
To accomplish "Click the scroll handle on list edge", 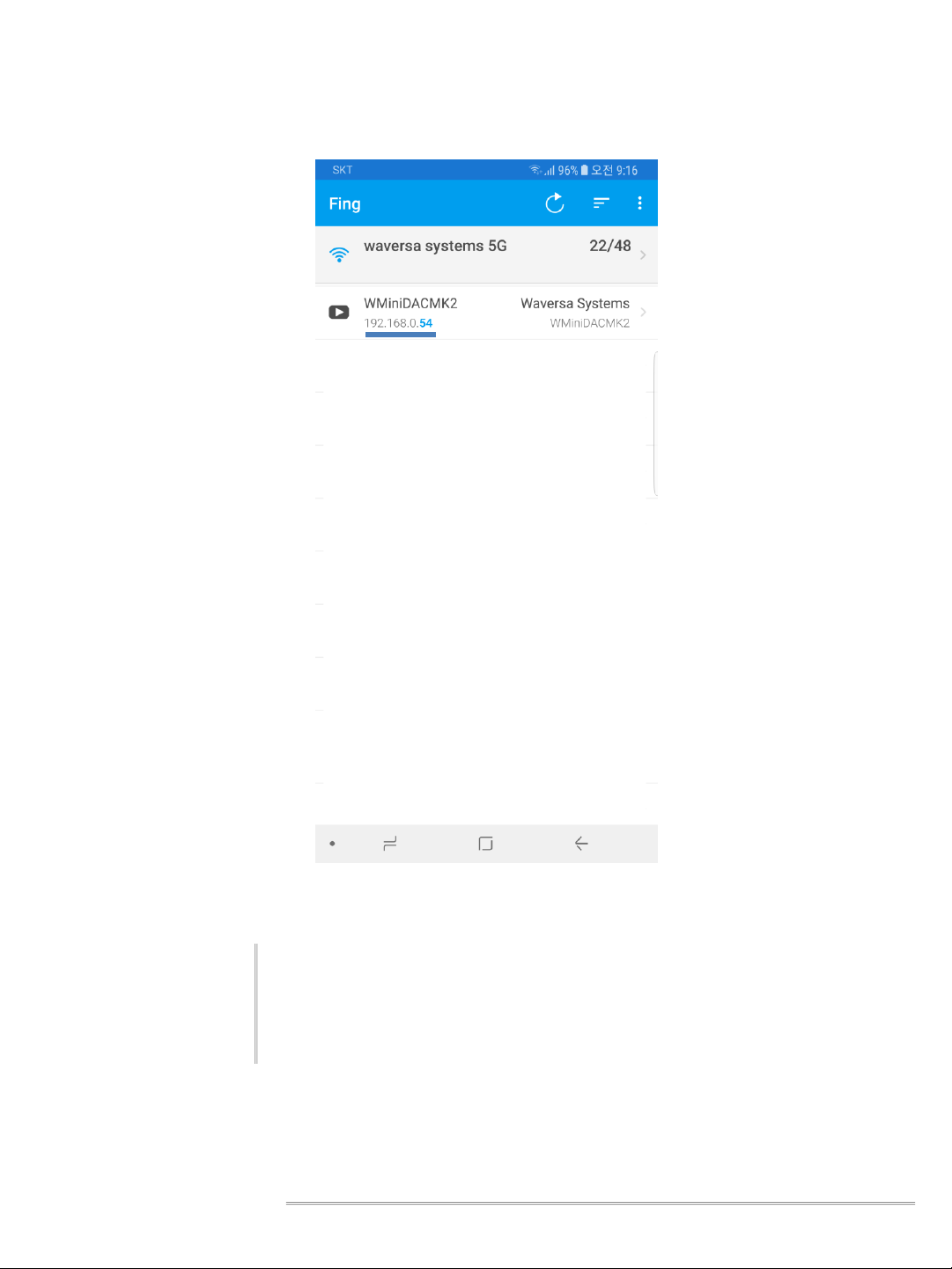I will pyautogui.click(x=655, y=424).
